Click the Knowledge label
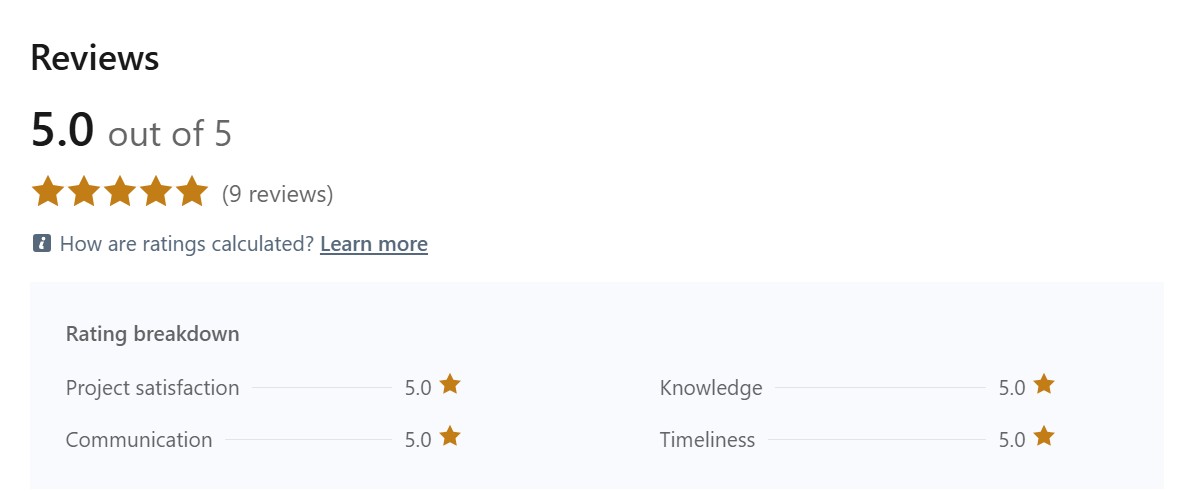The width and height of the screenshot is (1198, 492). 711,388
